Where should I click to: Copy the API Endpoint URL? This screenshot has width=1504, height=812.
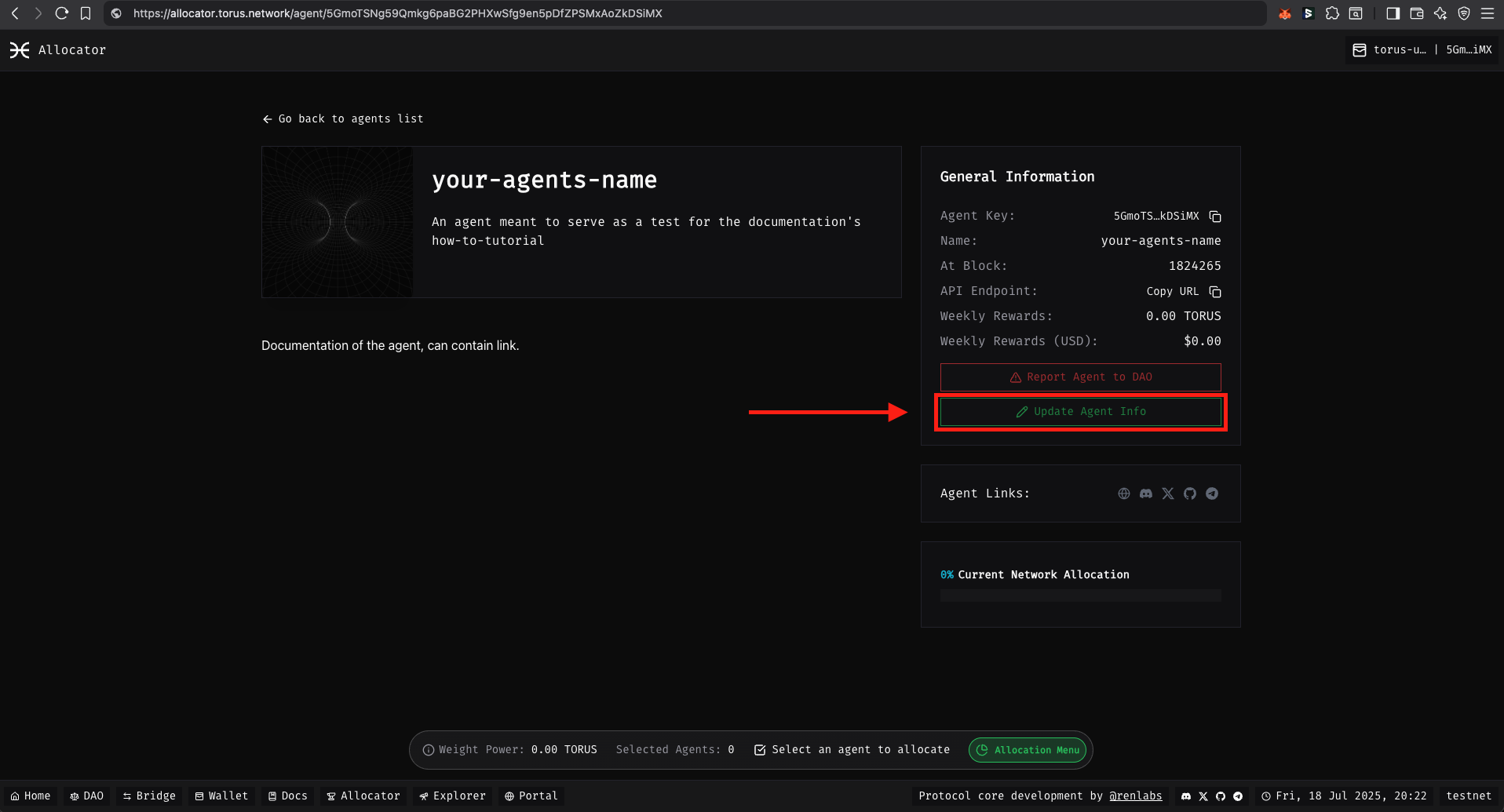point(1215,291)
